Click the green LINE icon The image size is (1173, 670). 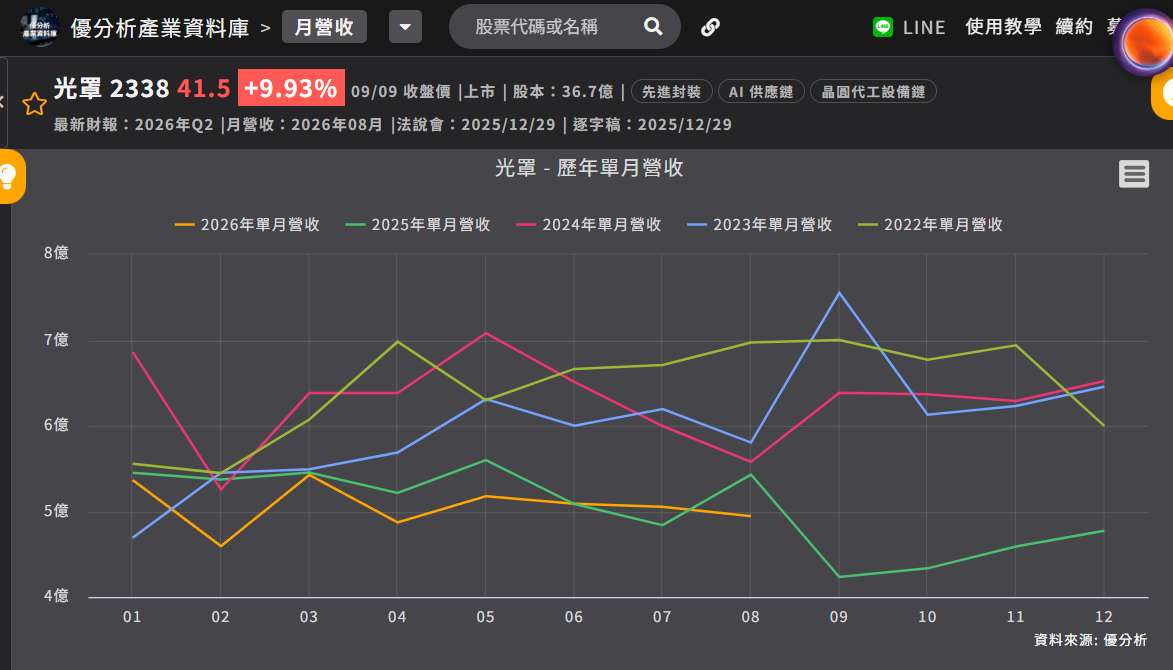(883, 28)
